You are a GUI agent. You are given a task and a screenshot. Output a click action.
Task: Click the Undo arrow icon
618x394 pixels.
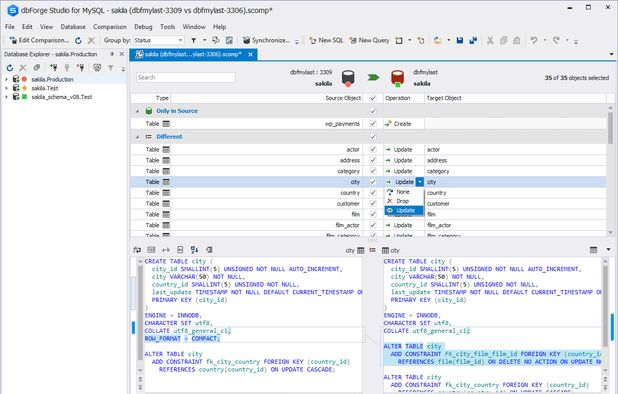534,40
